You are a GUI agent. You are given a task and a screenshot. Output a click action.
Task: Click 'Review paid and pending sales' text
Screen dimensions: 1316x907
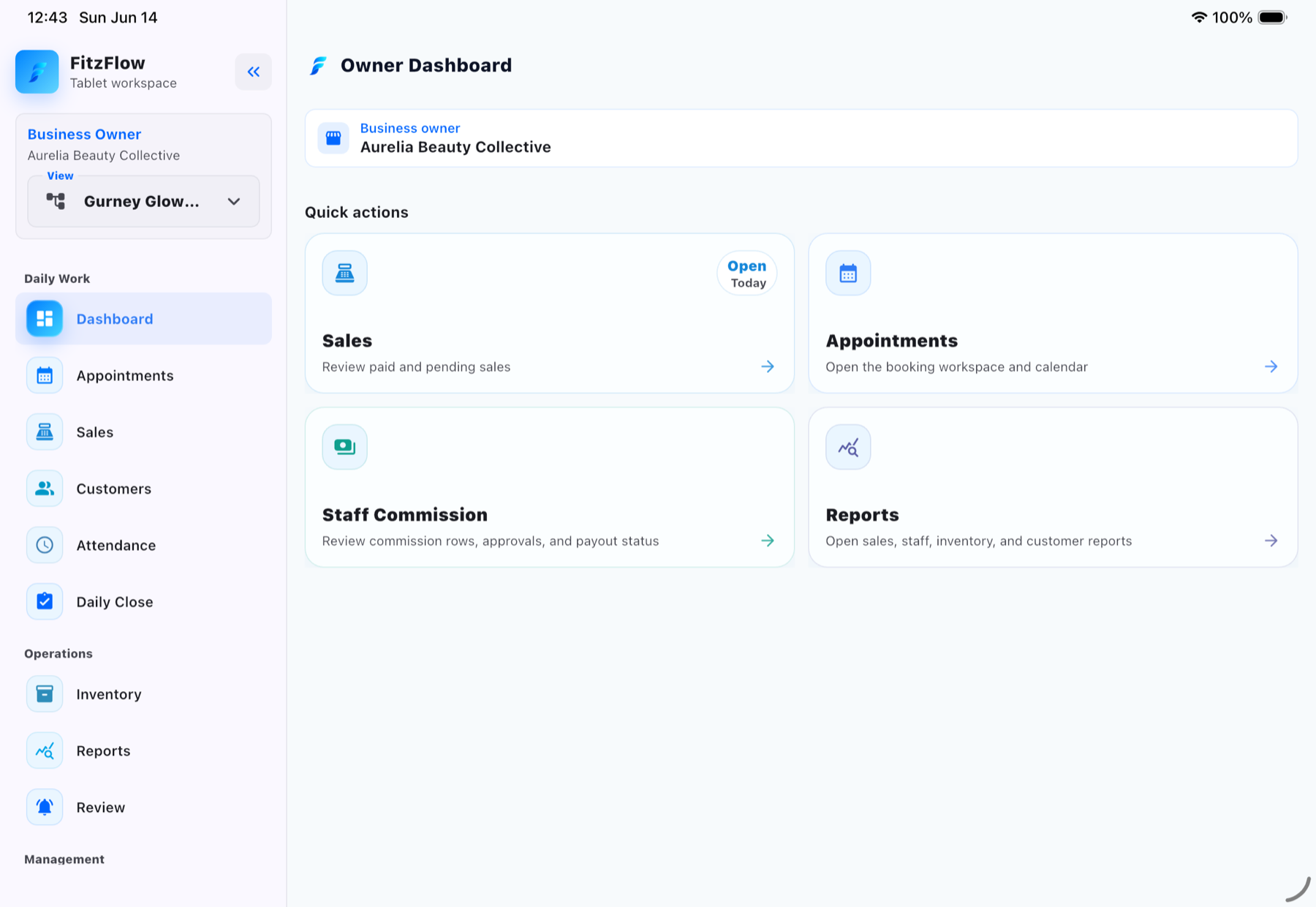click(x=416, y=367)
